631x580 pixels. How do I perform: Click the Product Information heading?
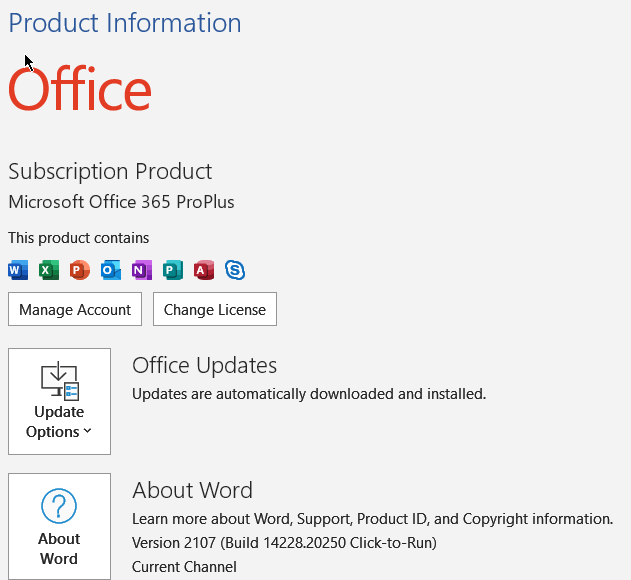pyautogui.click(x=125, y=23)
